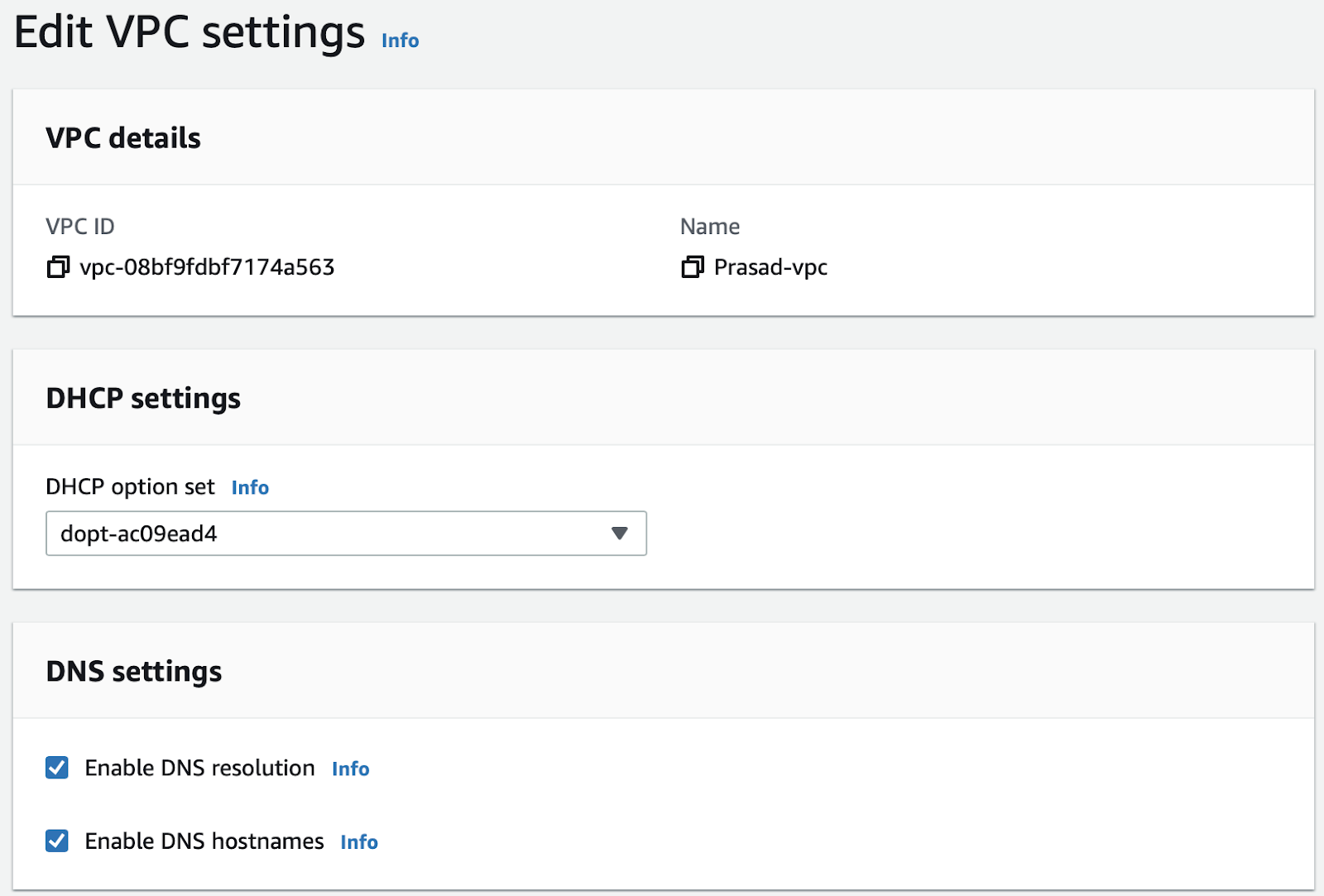Click the DNS settings heading
The width and height of the screenshot is (1324, 896).
click(134, 671)
